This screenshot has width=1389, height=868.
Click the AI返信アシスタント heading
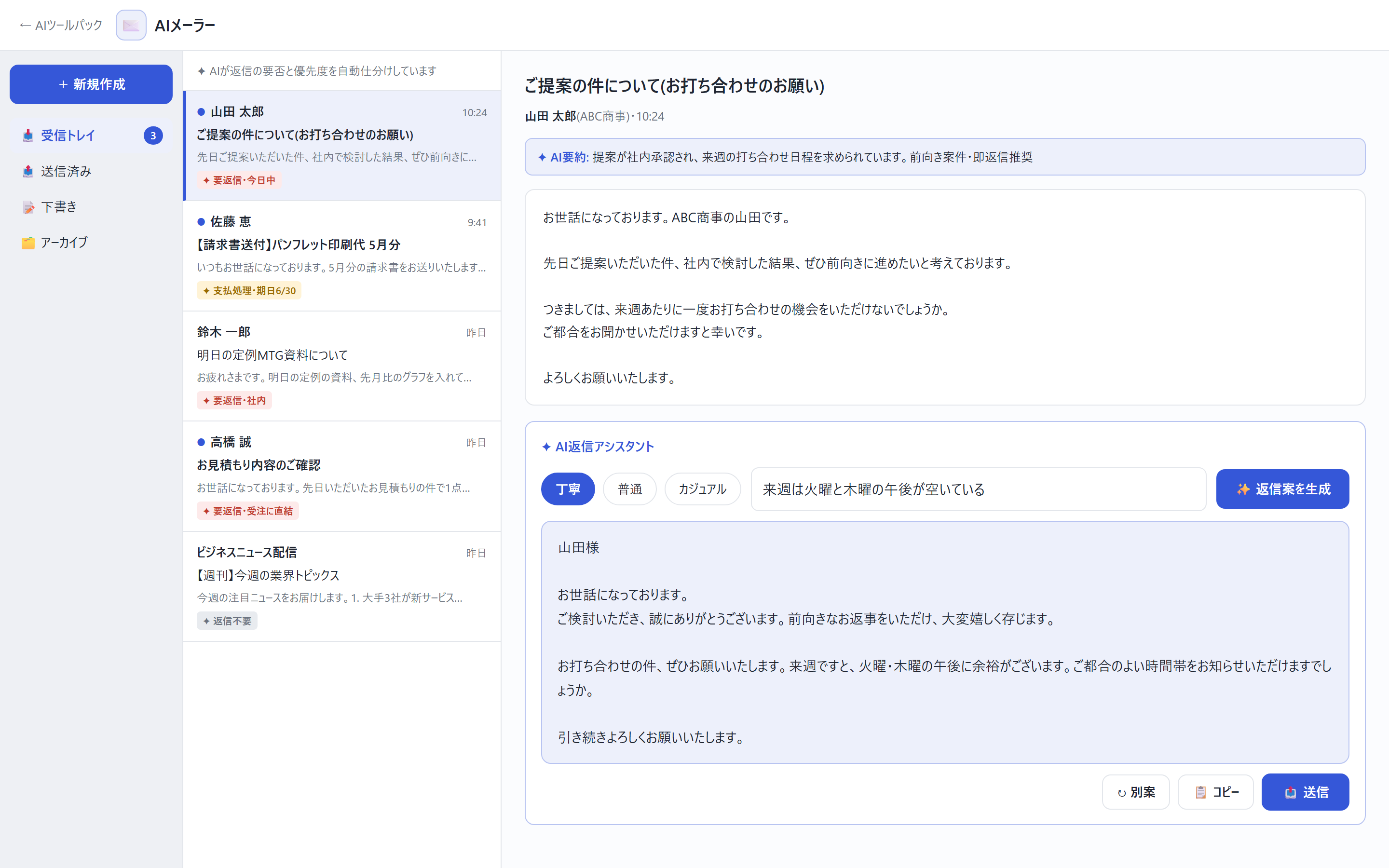tap(598, 447)
